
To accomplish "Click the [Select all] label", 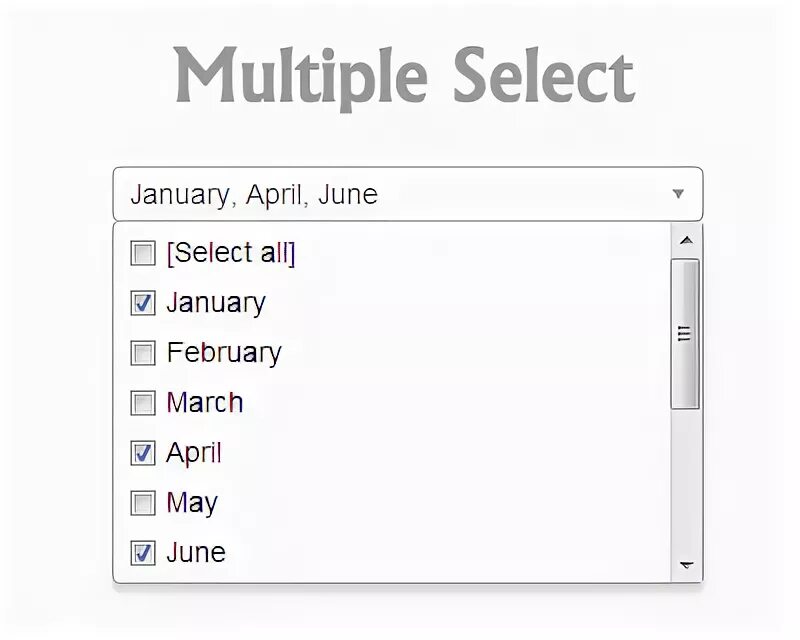I will (x=231, y=253).
